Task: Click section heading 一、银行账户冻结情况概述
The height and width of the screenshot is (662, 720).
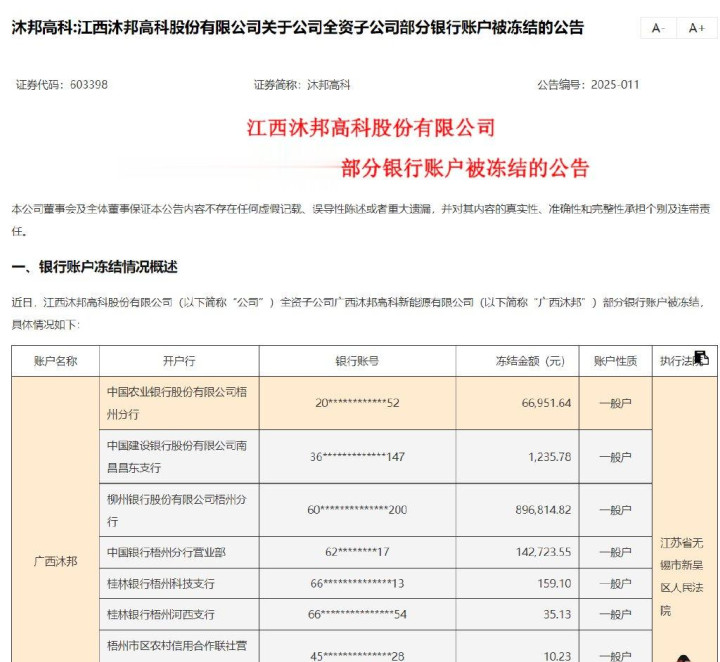Action: pos(94,267)
